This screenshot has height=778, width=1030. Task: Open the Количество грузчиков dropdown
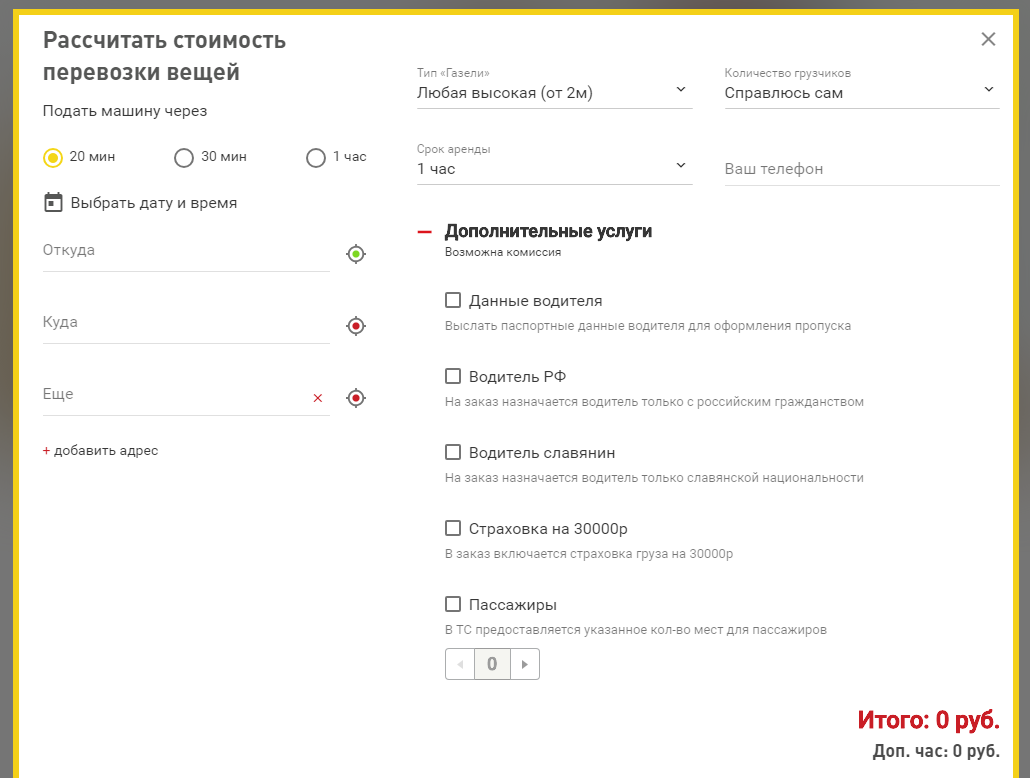[861, 93]
